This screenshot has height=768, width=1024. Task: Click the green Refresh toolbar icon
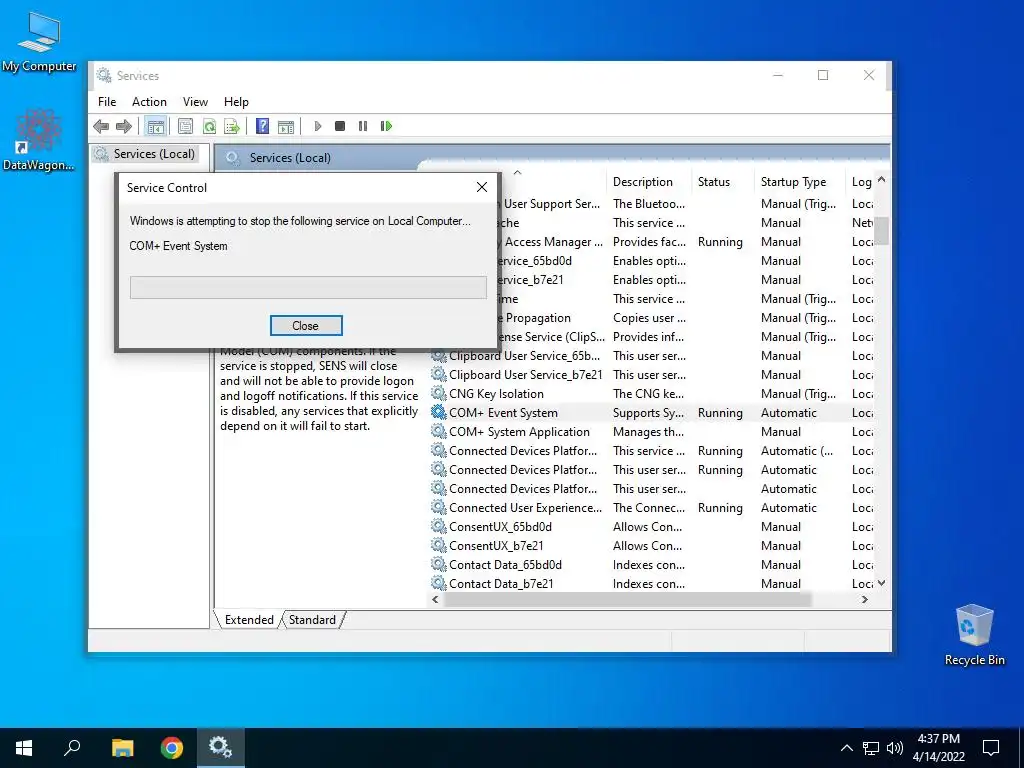point(209,126)
